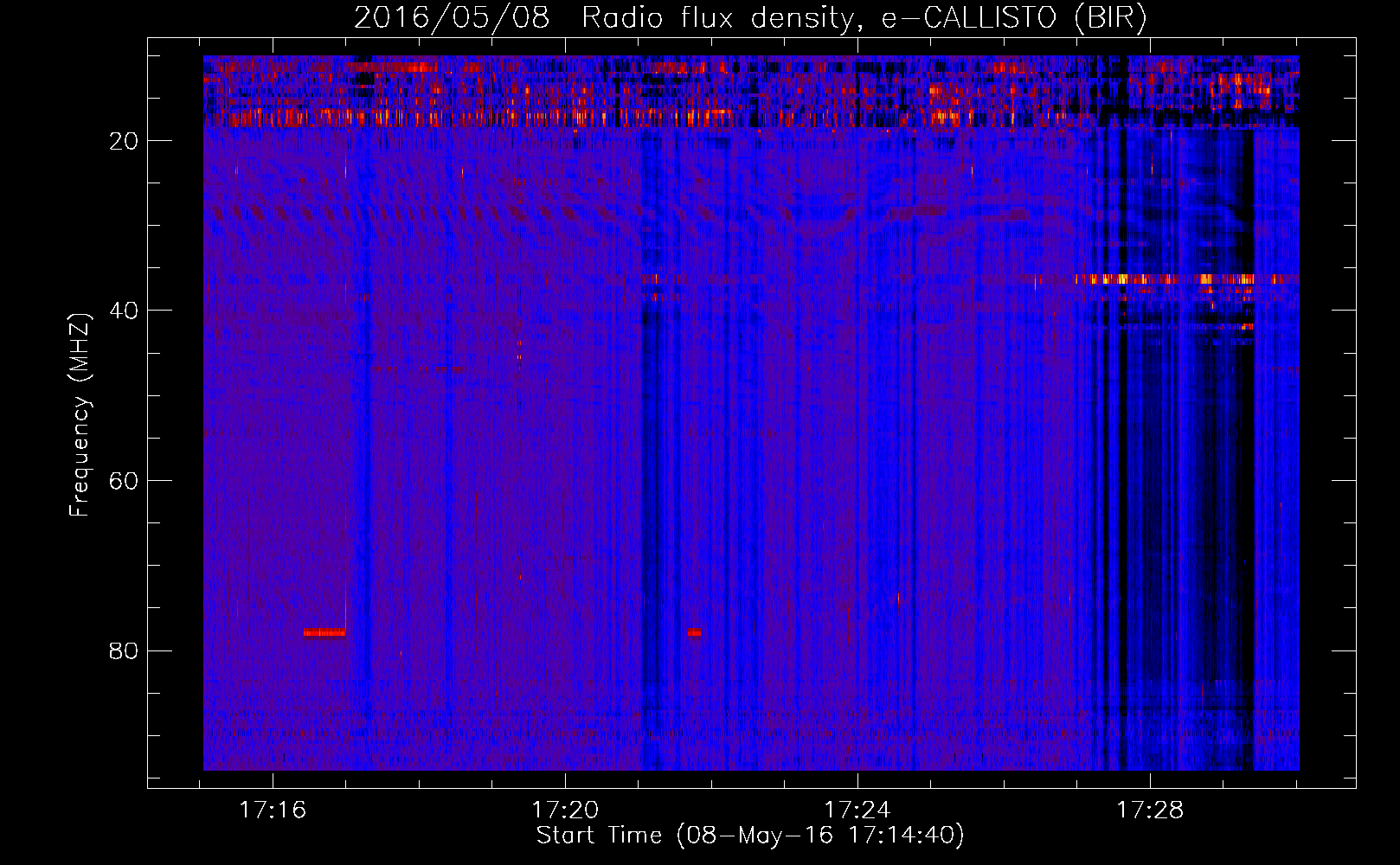The width and height of the screenshot is (1400, 865).
Task: Click the plot title "Radio flux density, e-CALLISTO (BIR)"
Action: (x=864, y=18)
